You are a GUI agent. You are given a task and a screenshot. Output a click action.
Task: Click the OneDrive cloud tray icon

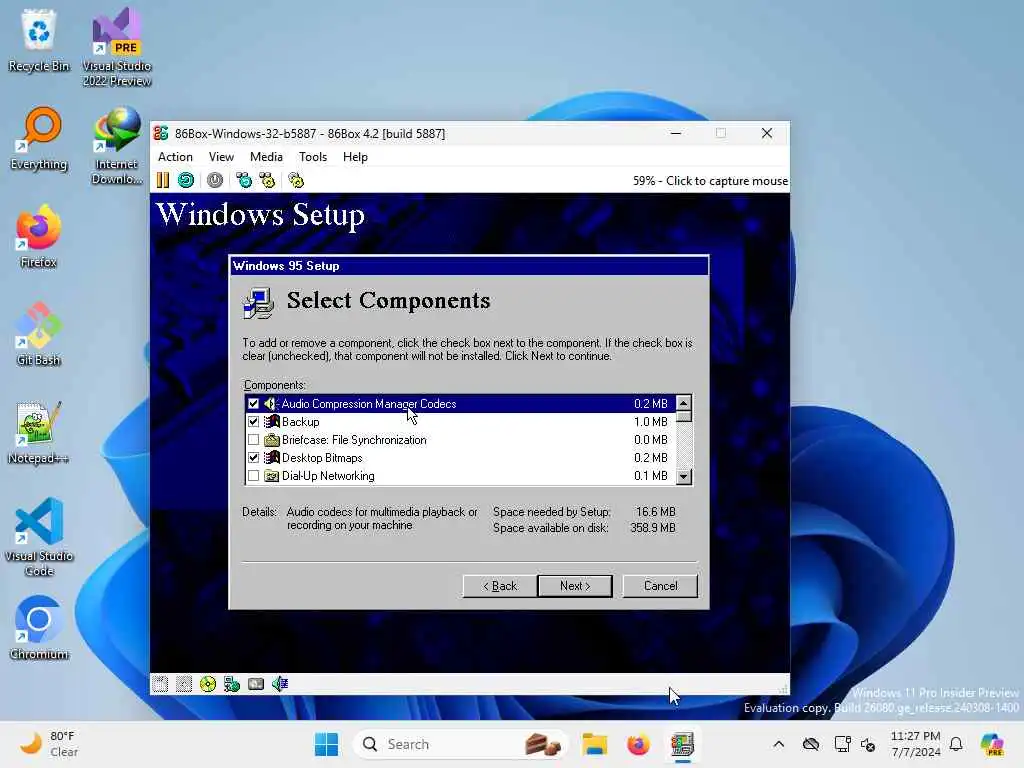click(x=811, y=744)
